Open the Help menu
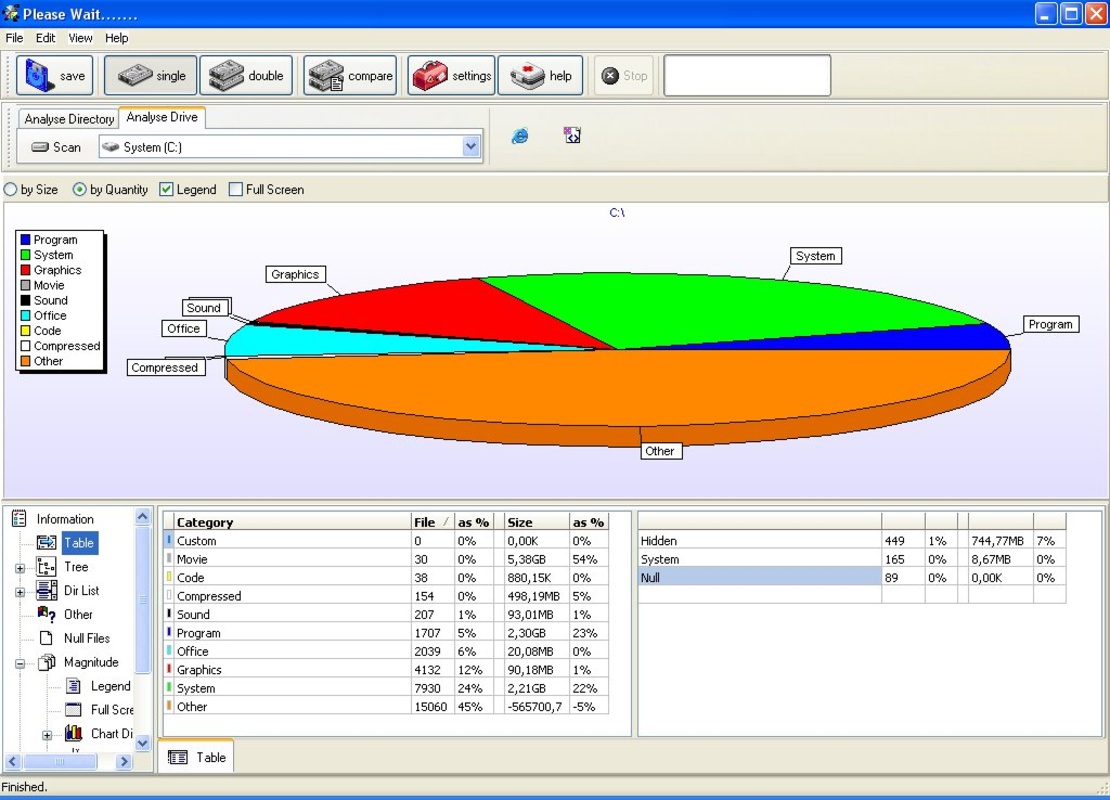 pos(117,38)
